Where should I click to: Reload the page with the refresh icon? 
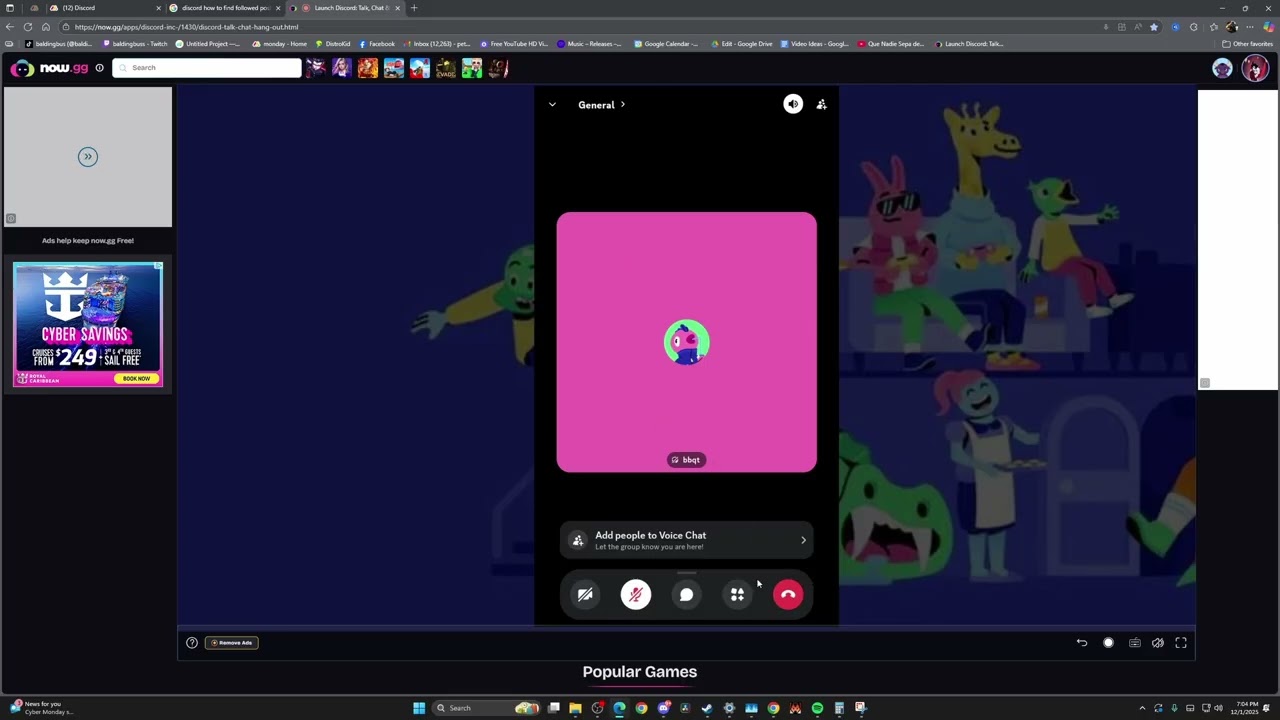(x=28, y=27)
